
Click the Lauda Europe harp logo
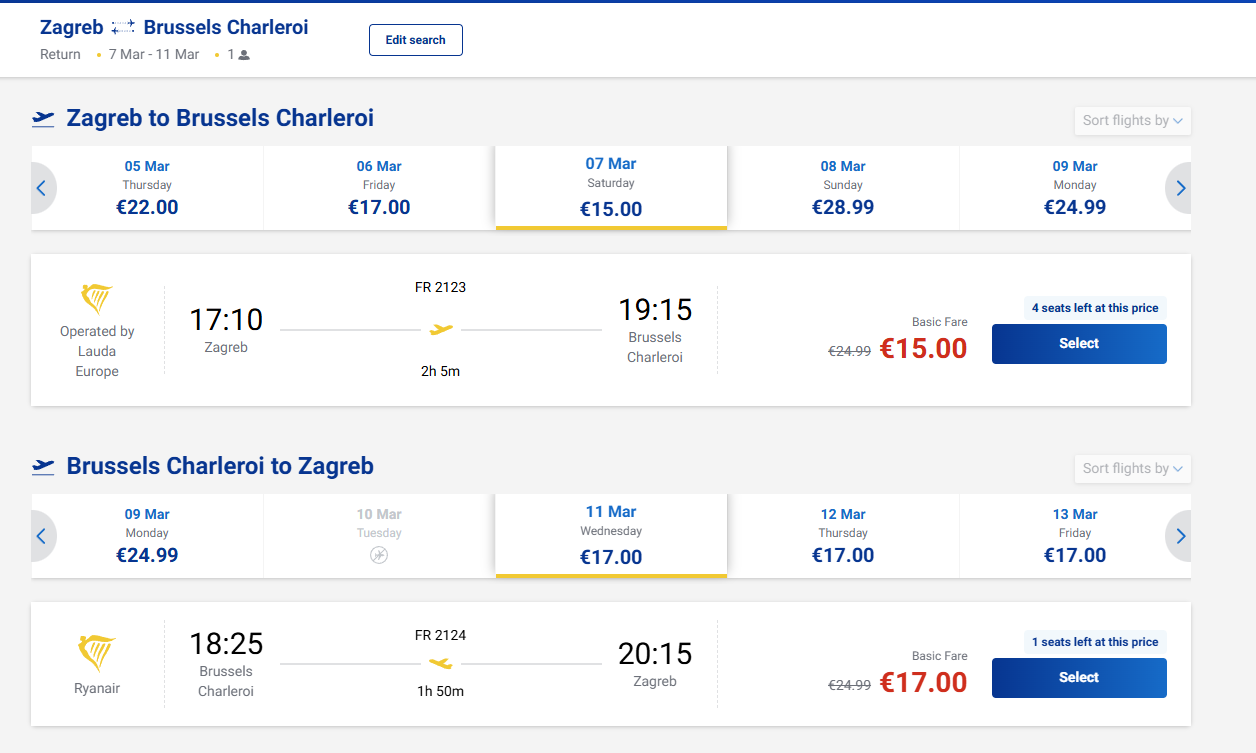(x=97, y=299)
